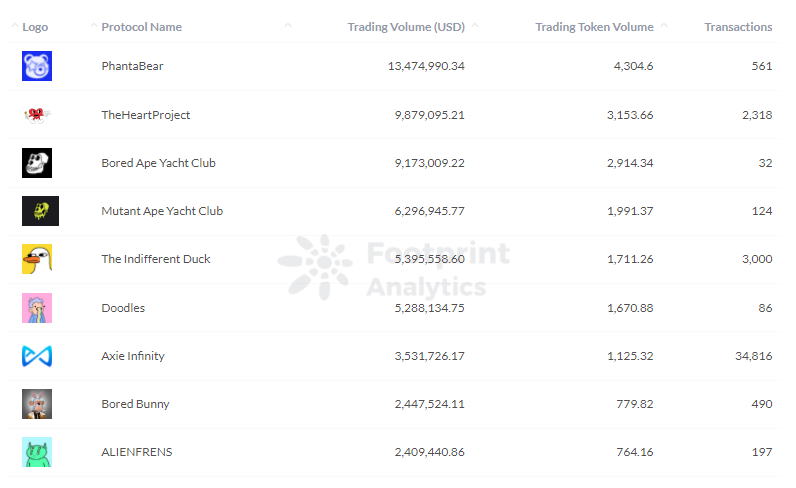This screenshot has width=796, height=488.
Task: Select the ALIENFRENS row name
Action: coord(137,452)
